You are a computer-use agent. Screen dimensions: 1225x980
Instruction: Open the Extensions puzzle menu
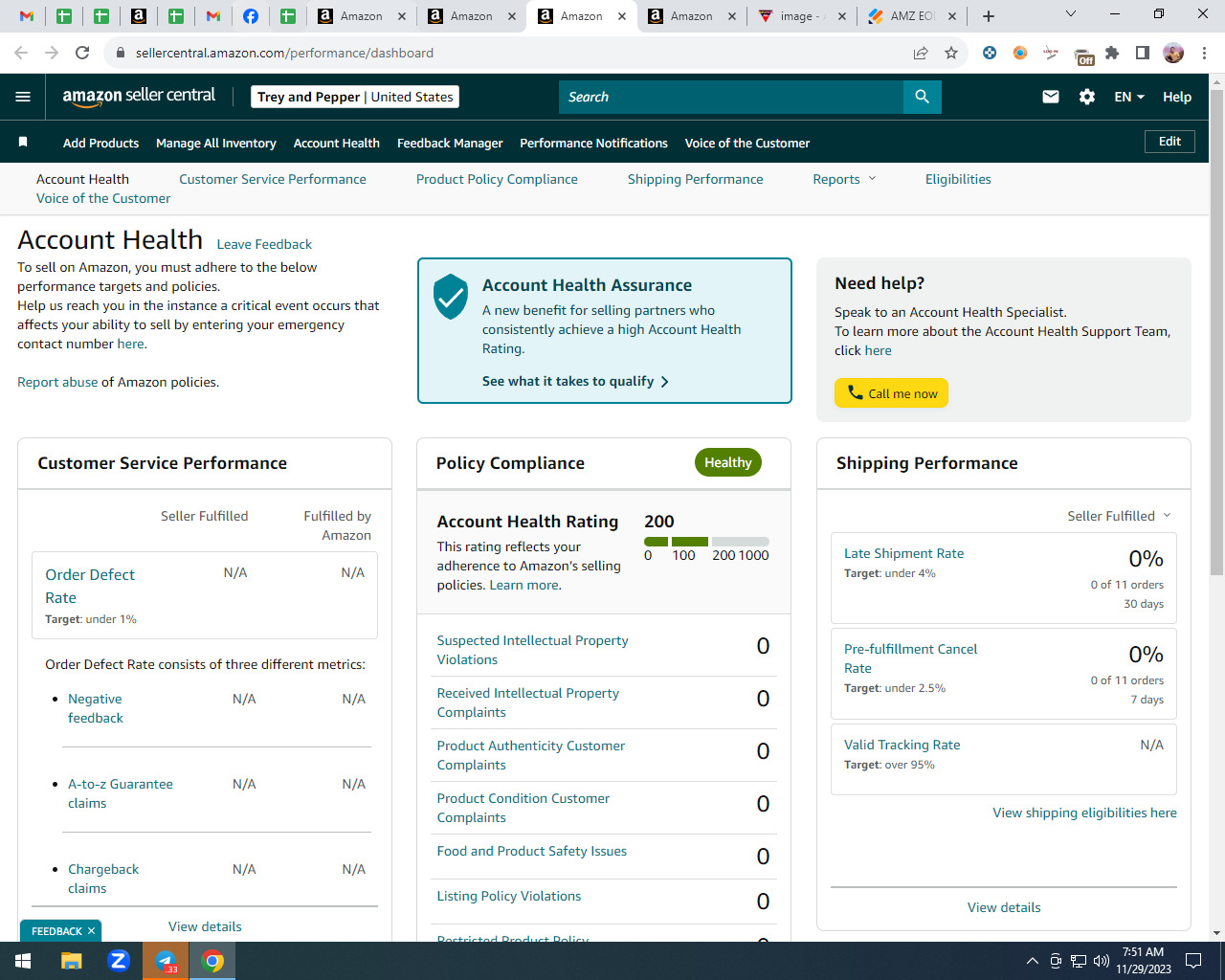[x=1112, y=53]
